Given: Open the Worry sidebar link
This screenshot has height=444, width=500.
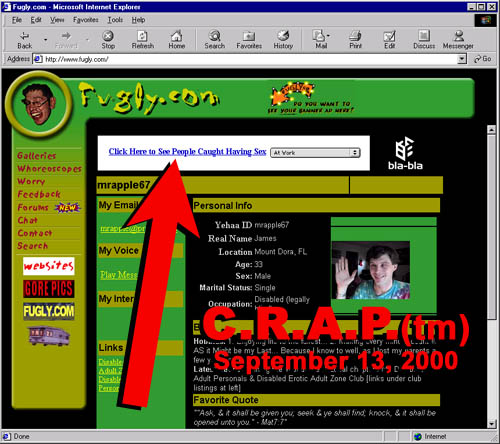Looking at the screenshot, I should pos(31,181).
